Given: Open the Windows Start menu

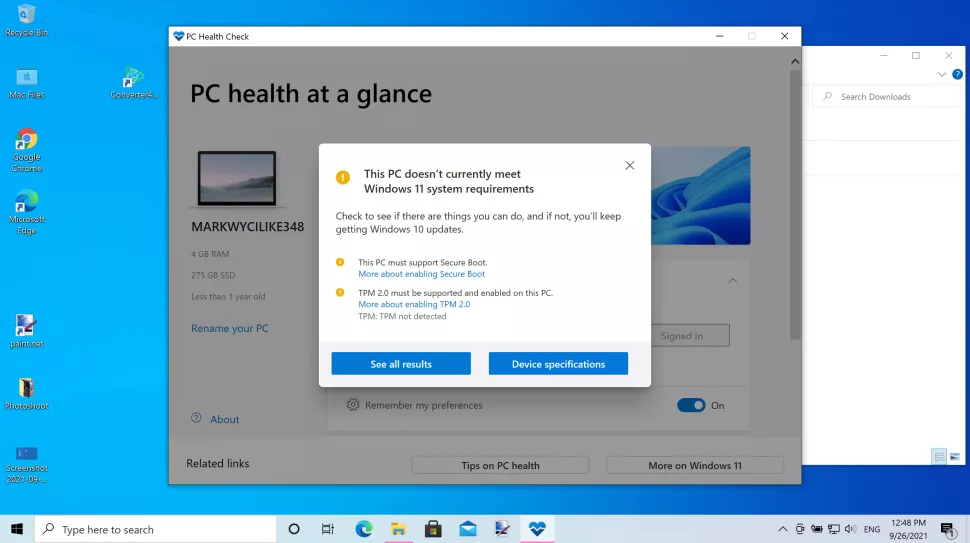Looking at the screenshot, I should tap(17, 529).
